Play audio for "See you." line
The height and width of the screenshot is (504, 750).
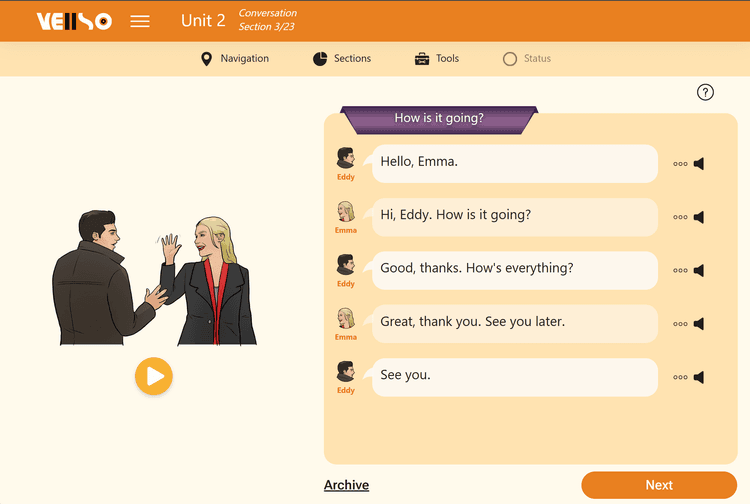699,377
